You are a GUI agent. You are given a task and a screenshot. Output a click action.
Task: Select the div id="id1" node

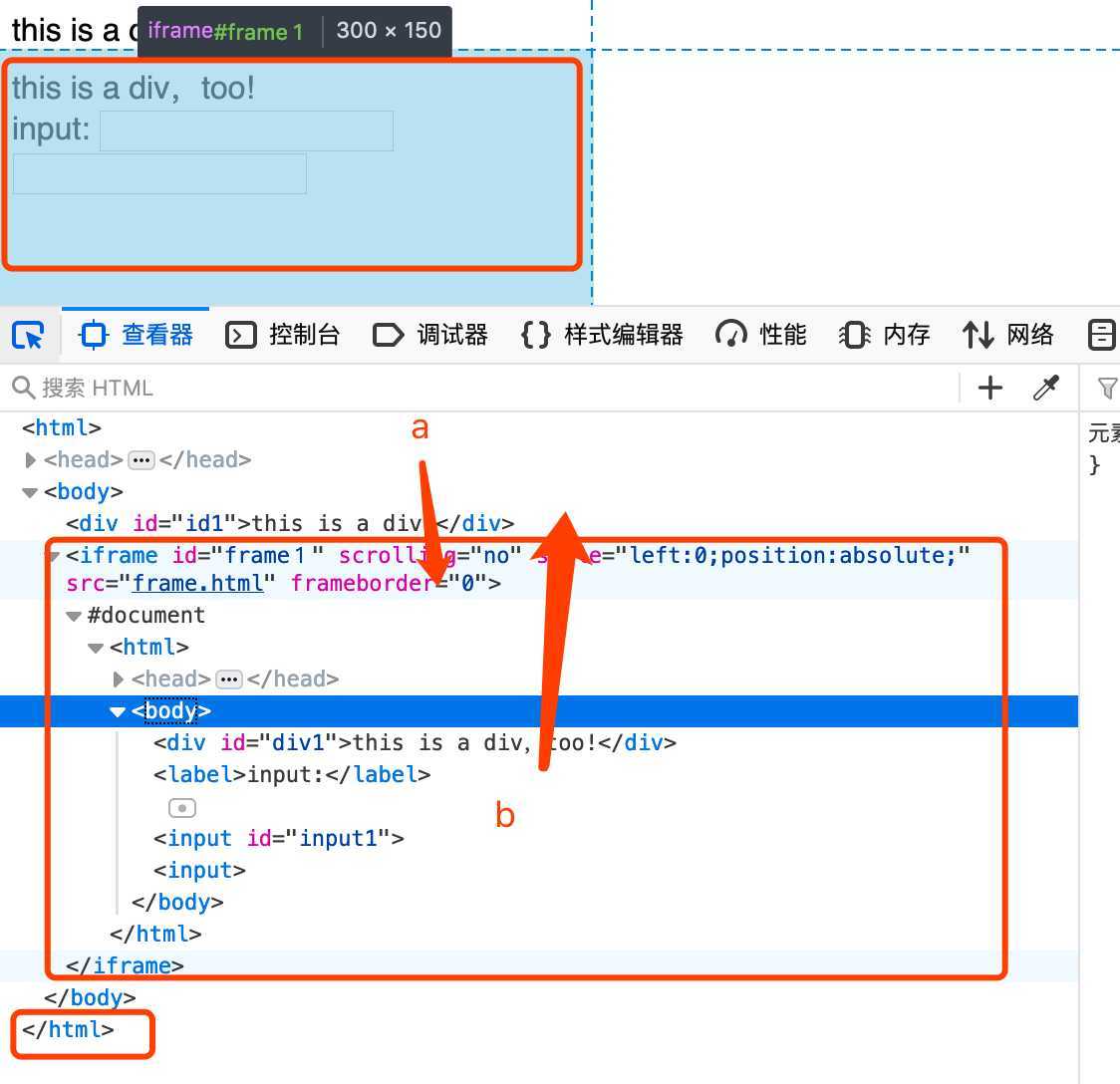click(x=289, y=524)
